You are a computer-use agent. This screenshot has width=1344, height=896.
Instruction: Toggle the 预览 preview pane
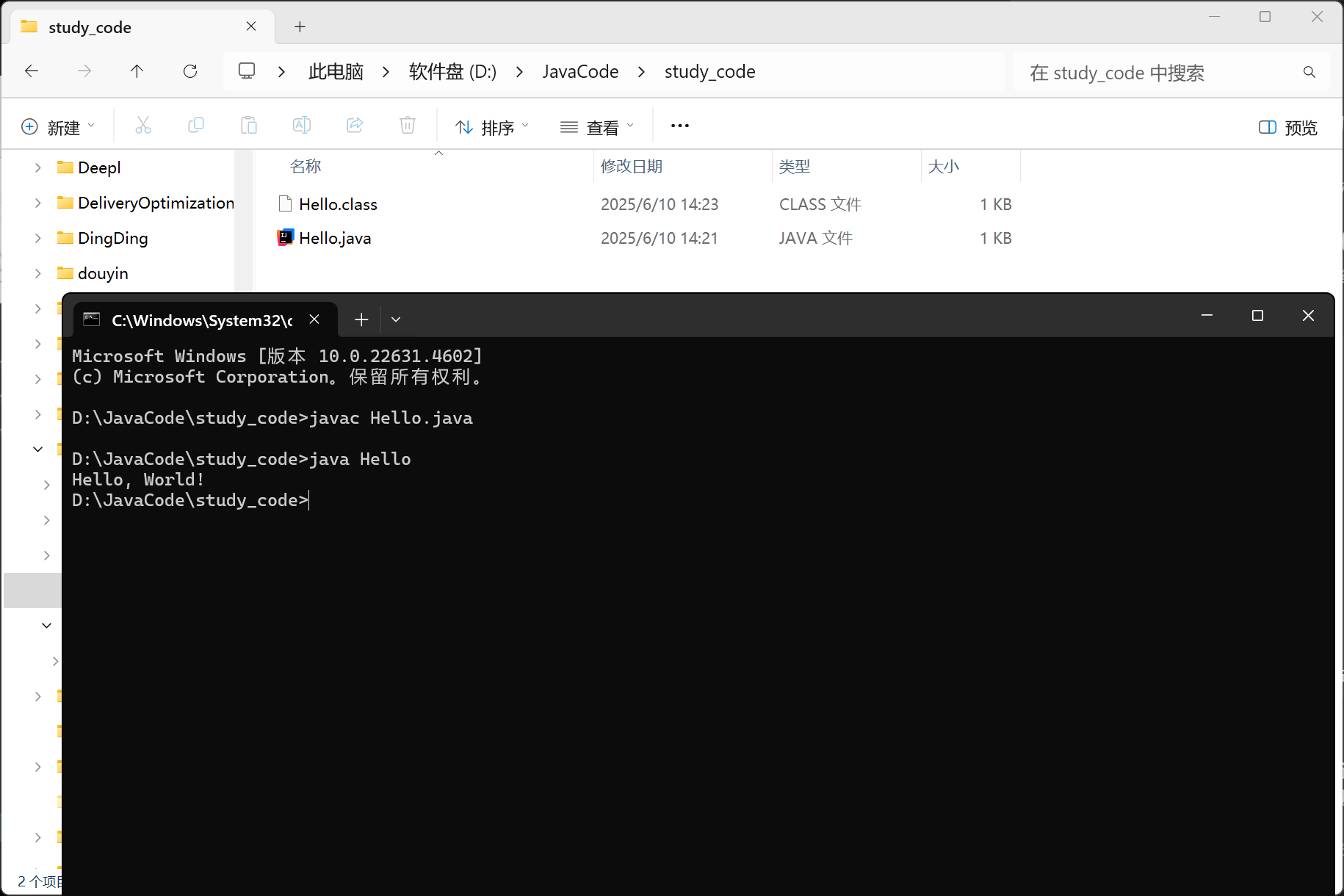click(1288, 128)
